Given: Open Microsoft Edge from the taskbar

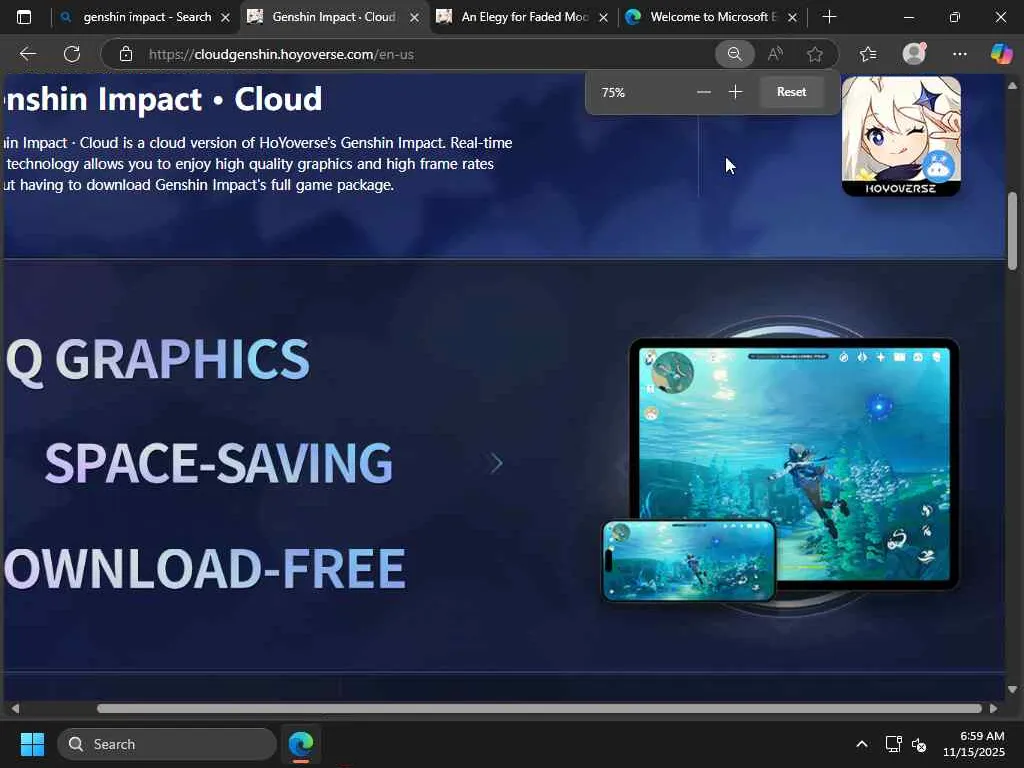Looking at the screenshot, I should tap(301, 744).
